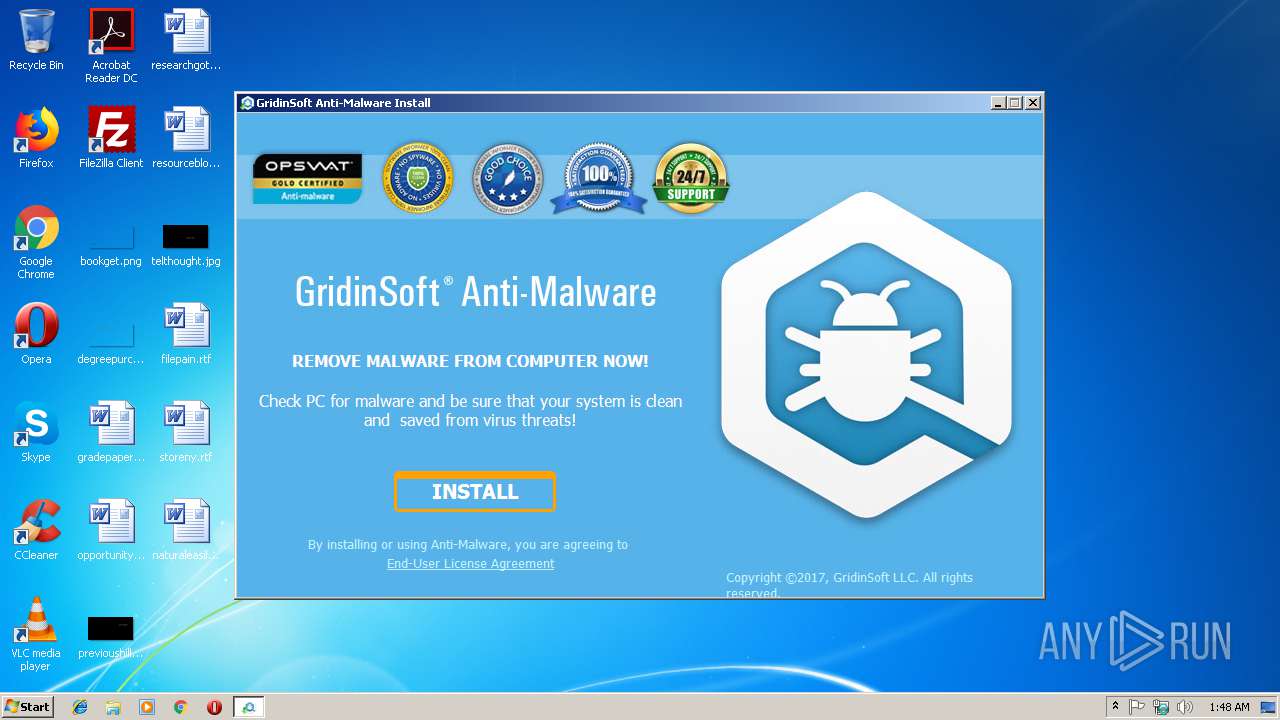Launch CCleaner from desktop
The height and width of the screenshot is (720, 1280).
point(36,530)
